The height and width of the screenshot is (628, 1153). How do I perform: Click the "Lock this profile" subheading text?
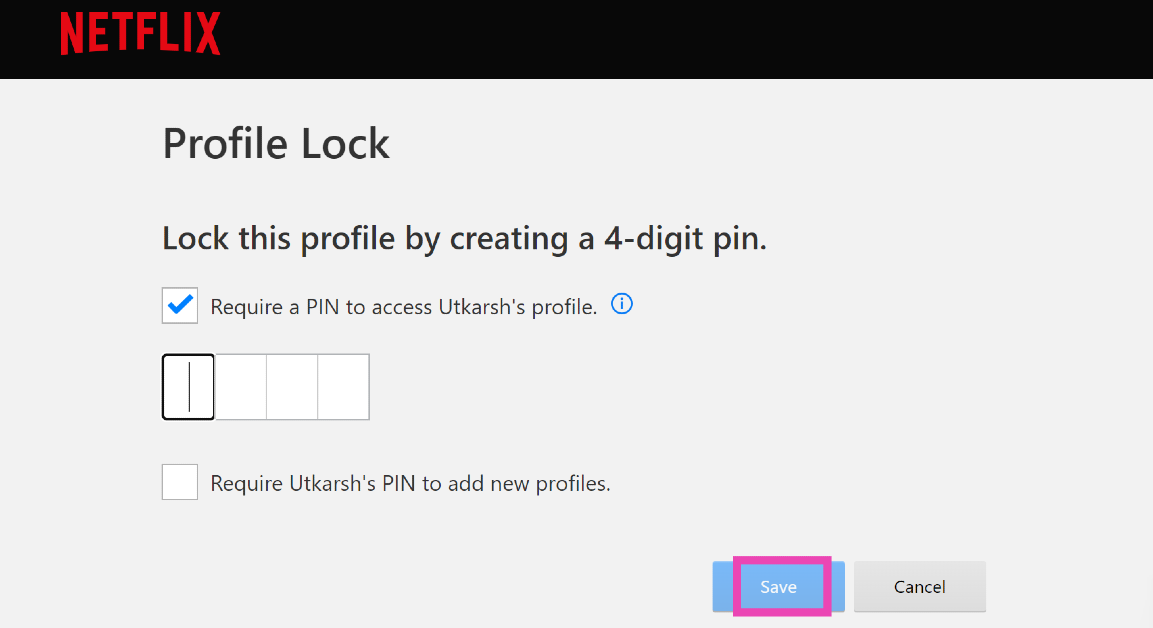280,239
